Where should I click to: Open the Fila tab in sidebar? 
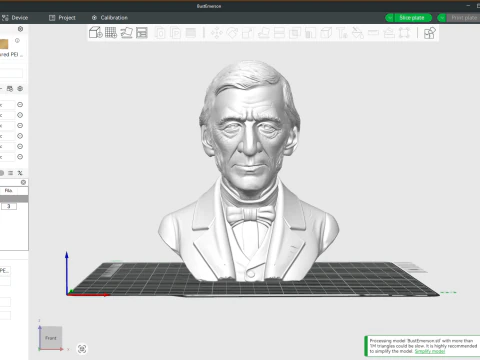tap(8, 191)
